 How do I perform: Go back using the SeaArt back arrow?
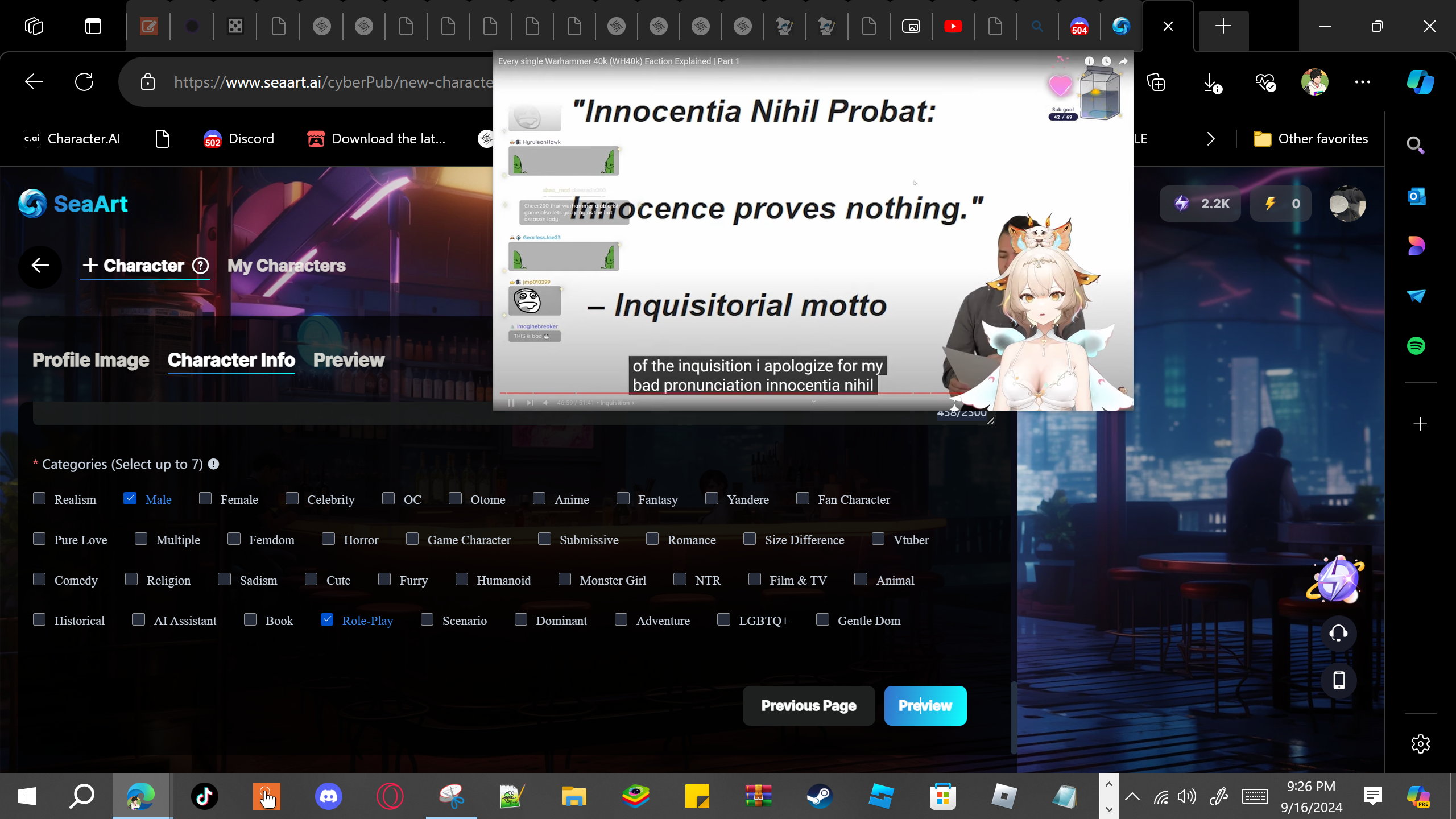(40, 266)
